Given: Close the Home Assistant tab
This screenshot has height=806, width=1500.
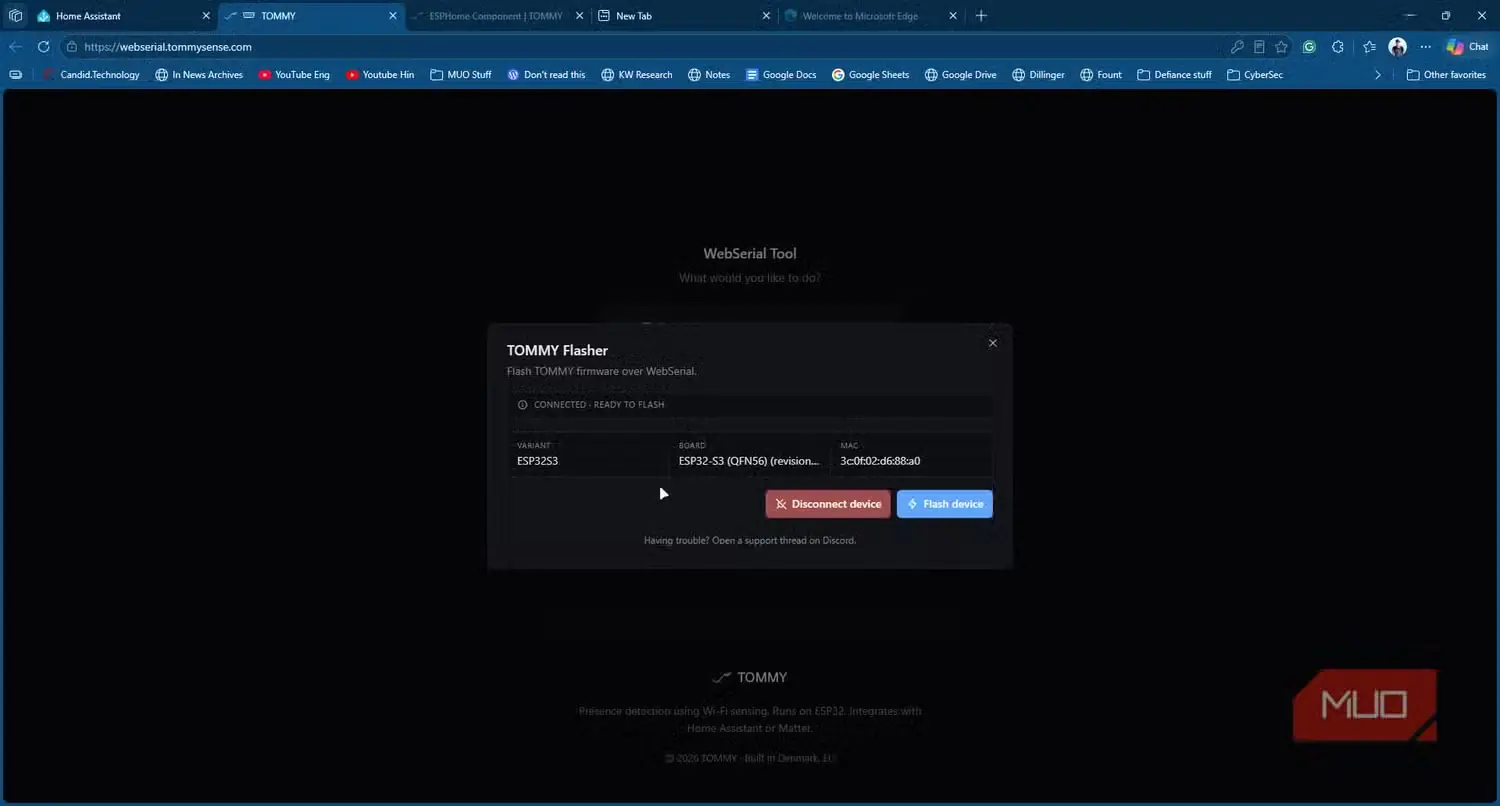Looking at the screenshot, I should [x=206, y=16].
